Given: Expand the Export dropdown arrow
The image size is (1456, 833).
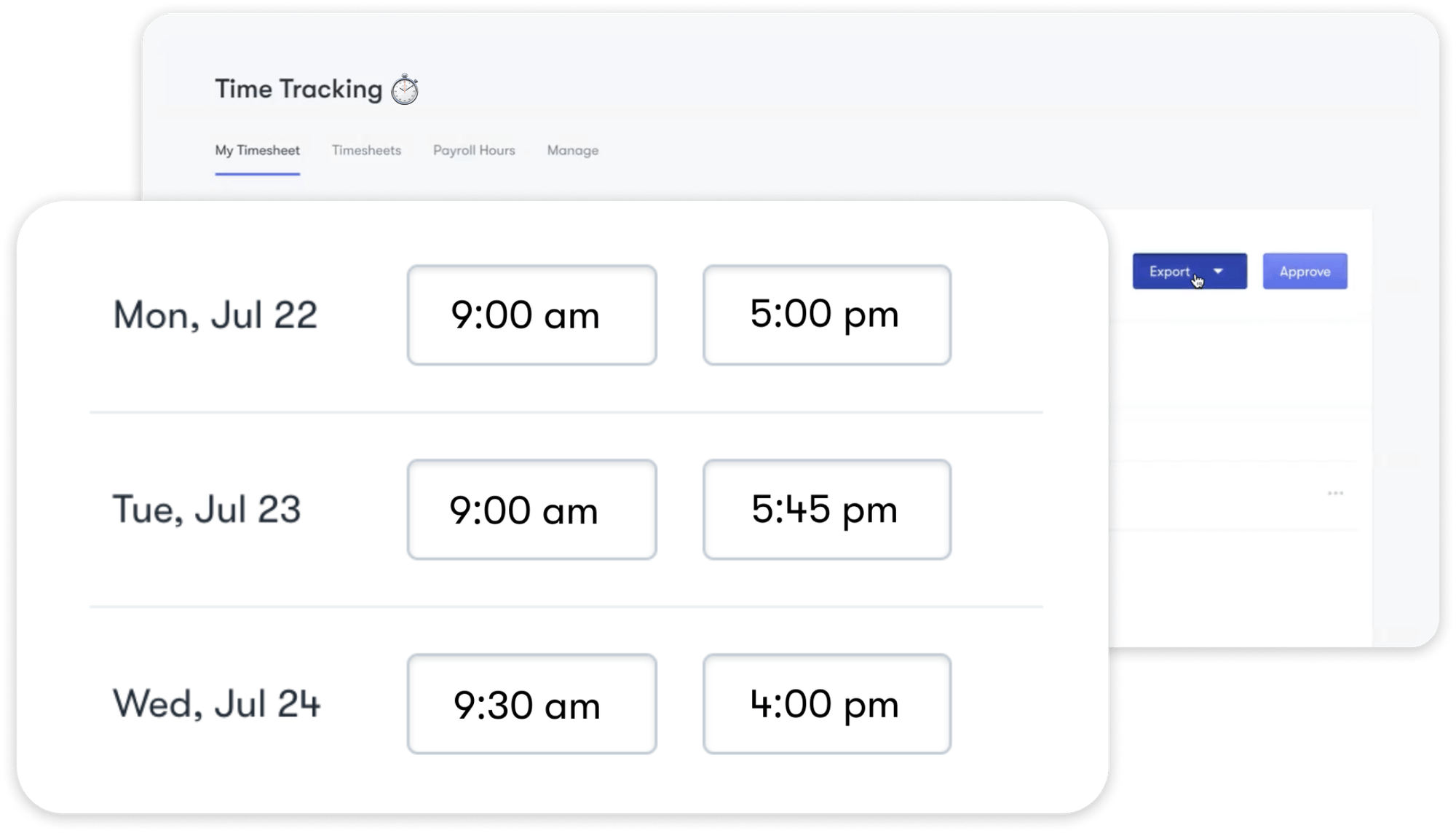Looking at the screenshot, I should [x=1216, y=271].
